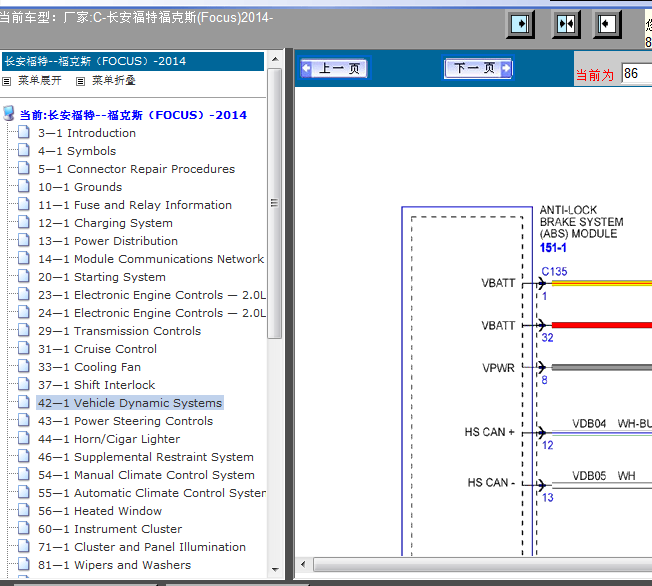Open 71—1 Cluster and Panel Illumination
This screenshot has height=586, width=652.
(142, 547)
